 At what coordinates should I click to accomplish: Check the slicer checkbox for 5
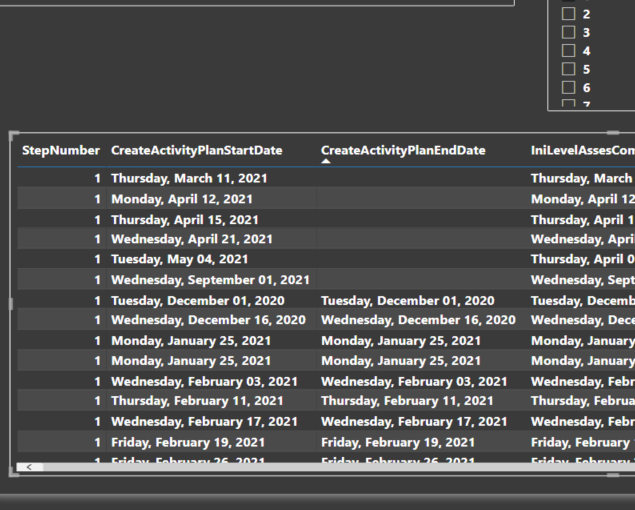tap(569, 69)
